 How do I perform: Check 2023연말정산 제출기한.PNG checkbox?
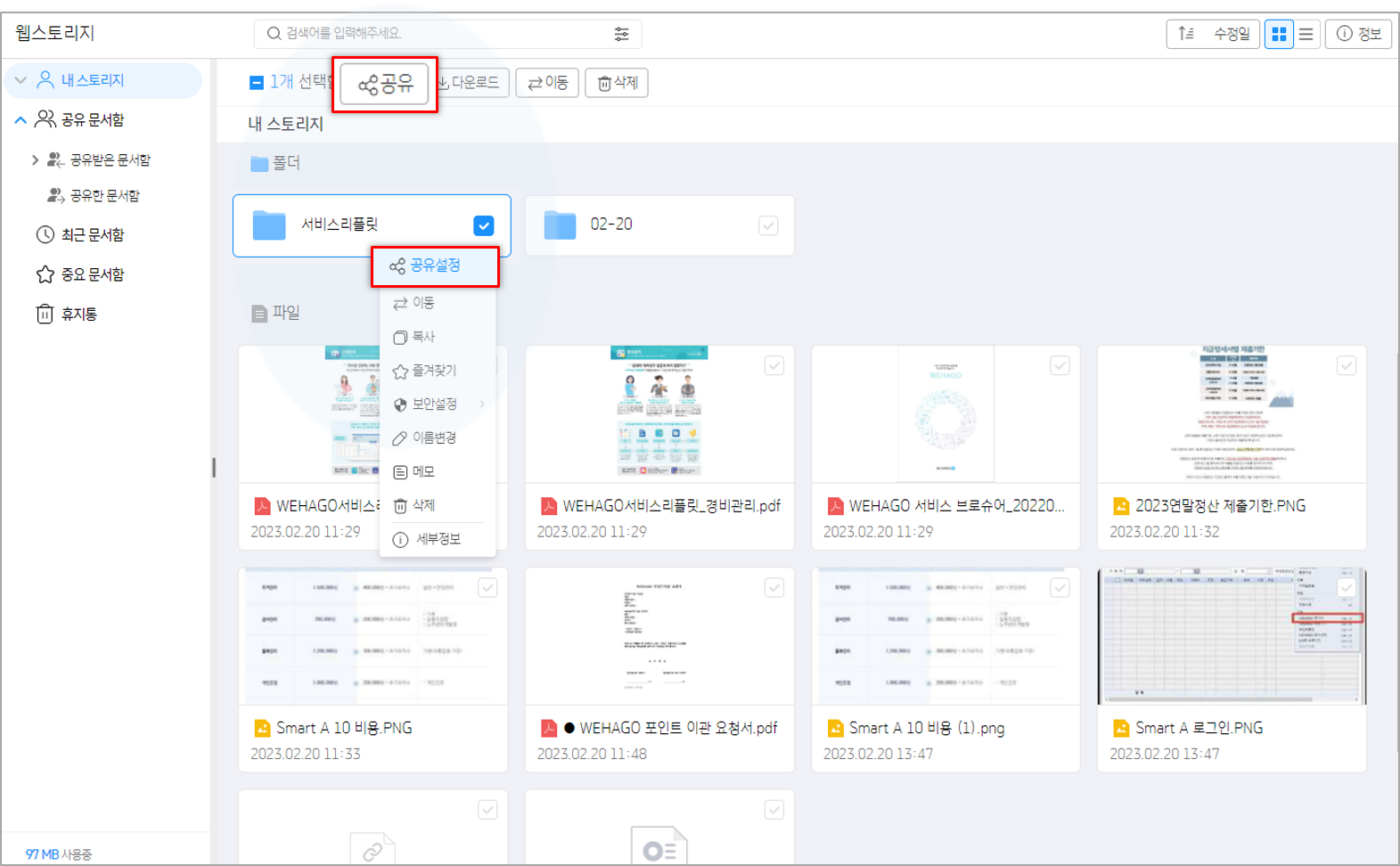click(1347, 365)
